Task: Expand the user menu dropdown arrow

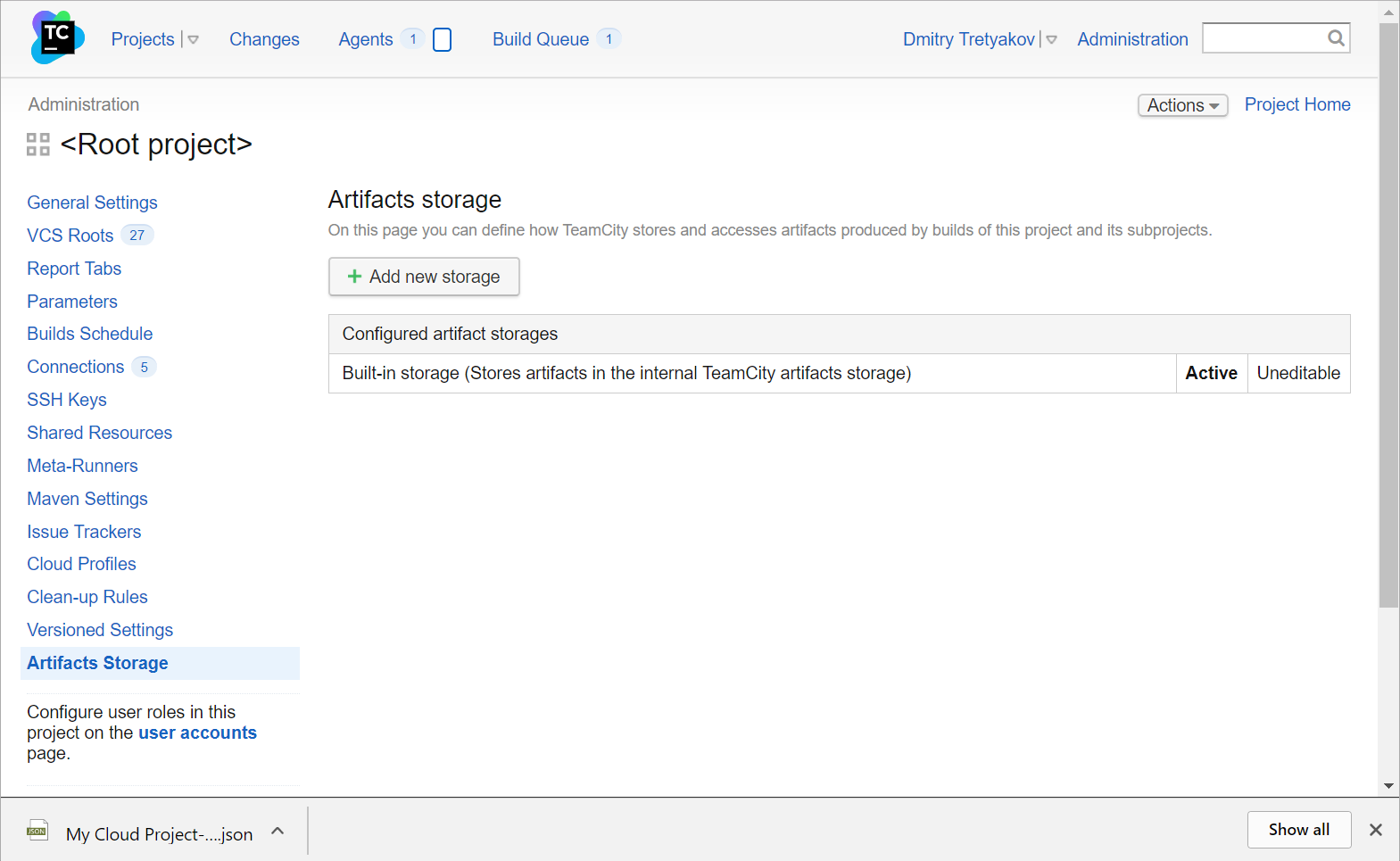Action: click(1051, 39)
